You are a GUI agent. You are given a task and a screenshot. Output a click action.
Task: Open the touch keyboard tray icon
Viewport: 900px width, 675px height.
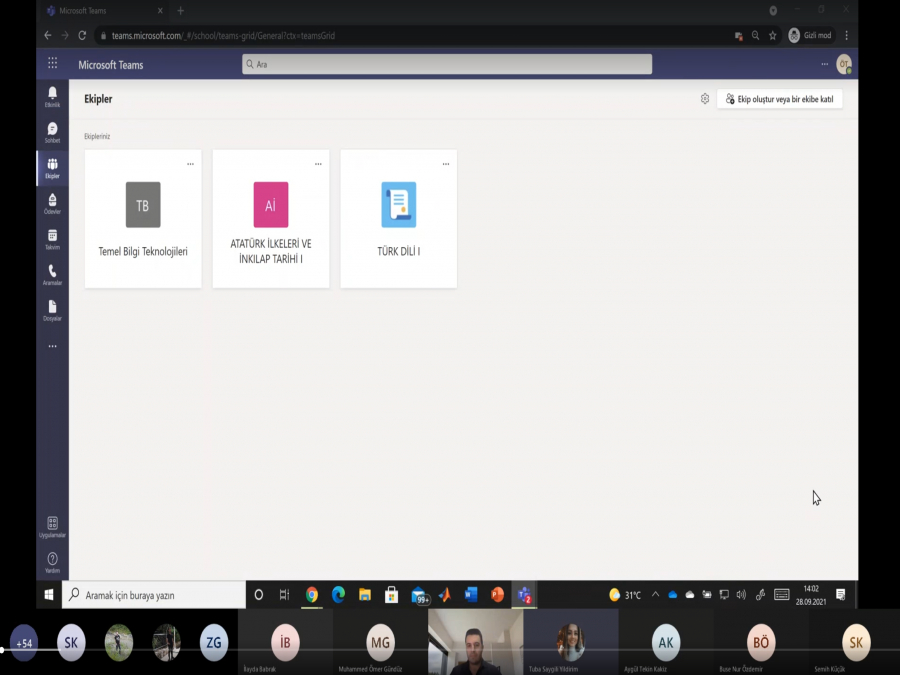(x=781, y=595)
